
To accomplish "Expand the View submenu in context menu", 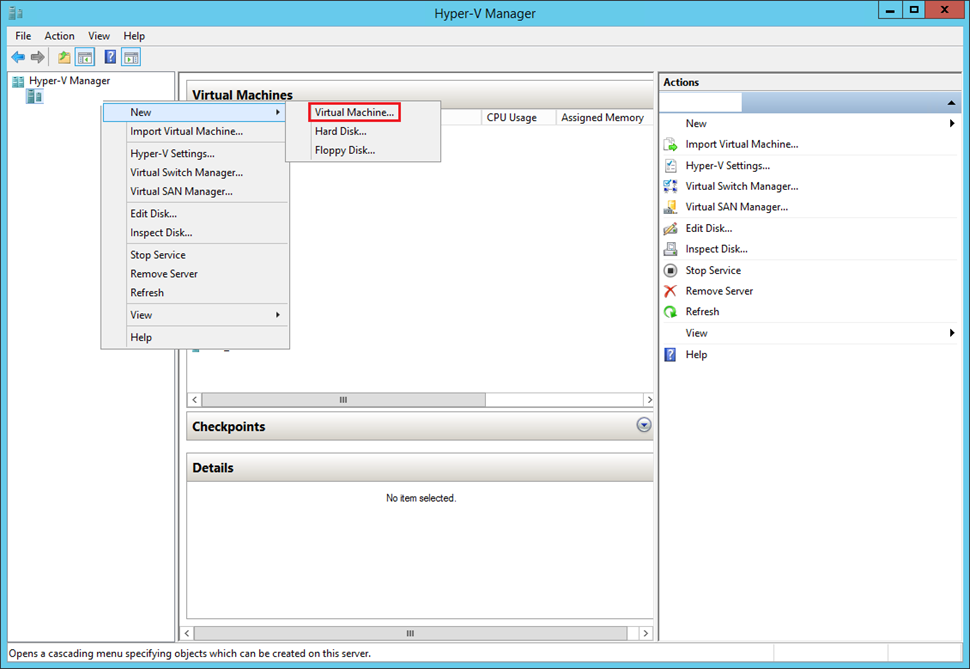I will (195, 315).
